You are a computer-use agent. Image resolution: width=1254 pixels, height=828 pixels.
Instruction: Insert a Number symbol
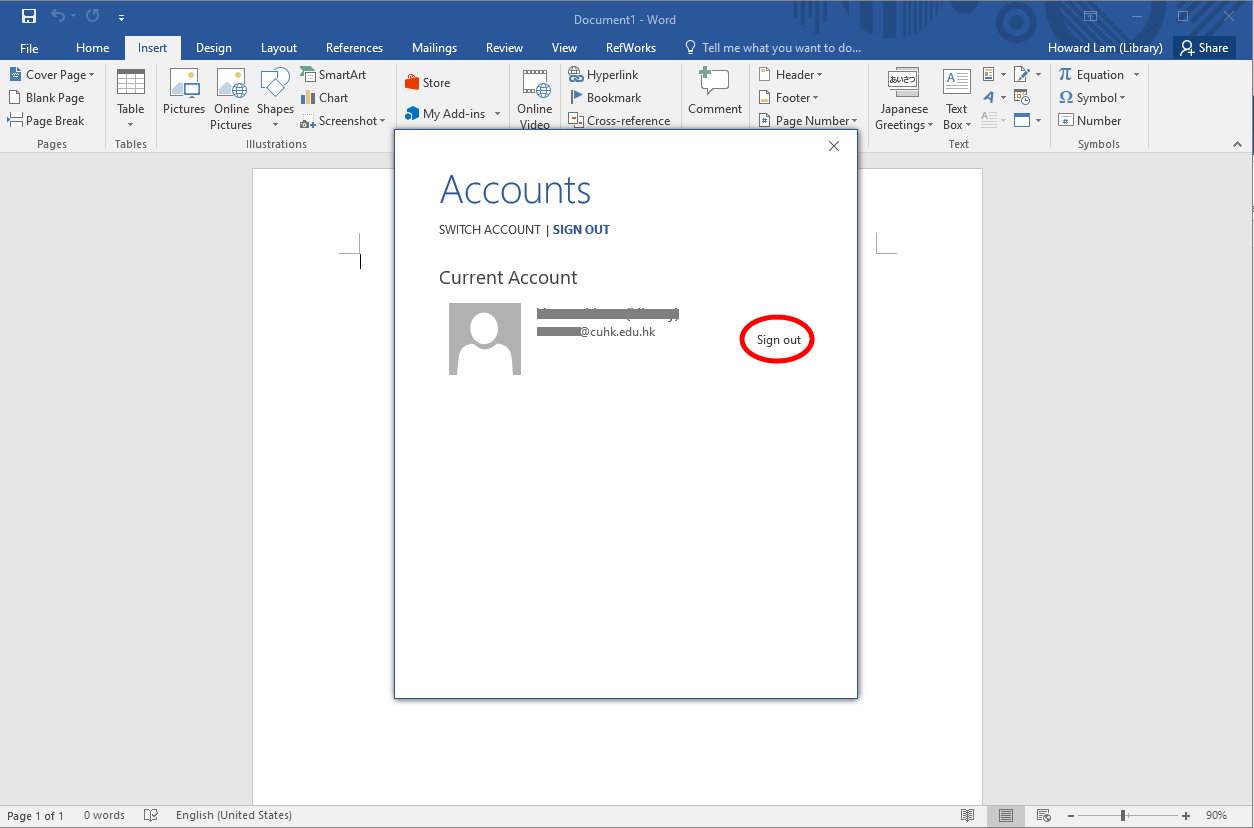(x=1090, y=121)
